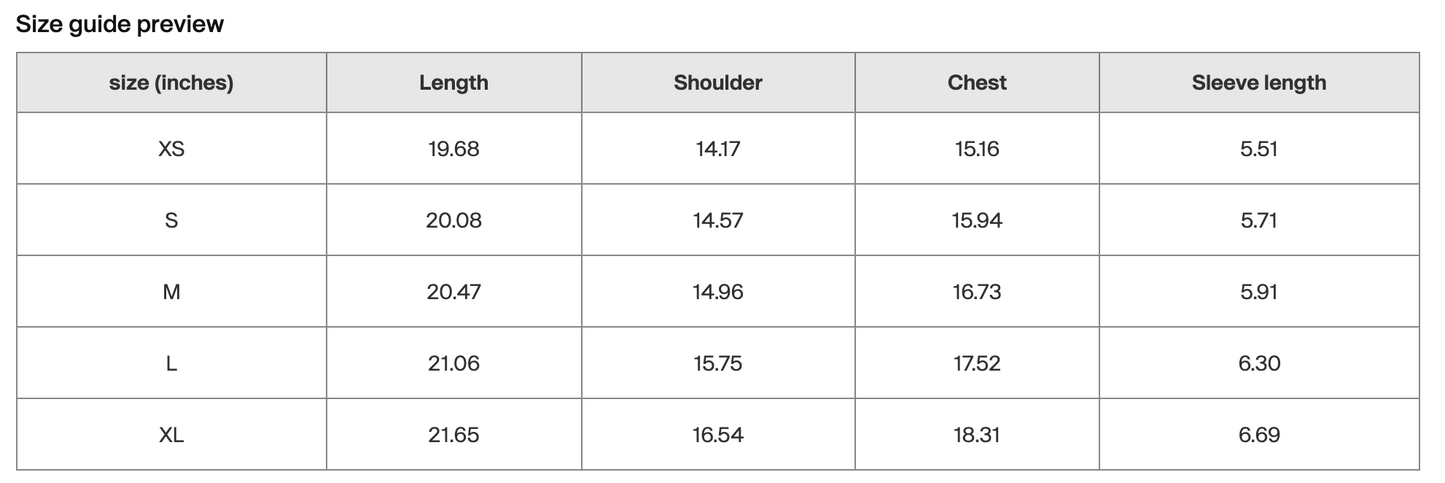Screen dimensions: 1445x483
Task: Select the Shoulder column header
Action: click(718, 83)
